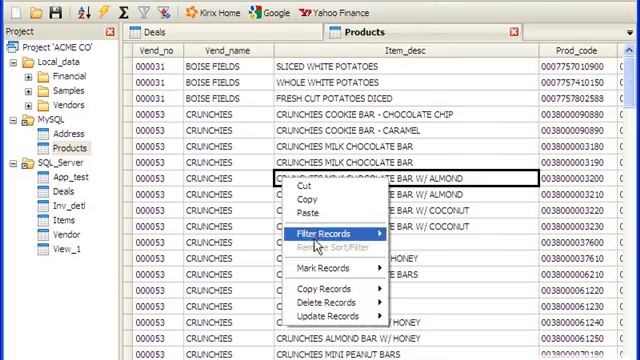Click the Prod_code column header
The image size is (640, 360).
point(578,51)
